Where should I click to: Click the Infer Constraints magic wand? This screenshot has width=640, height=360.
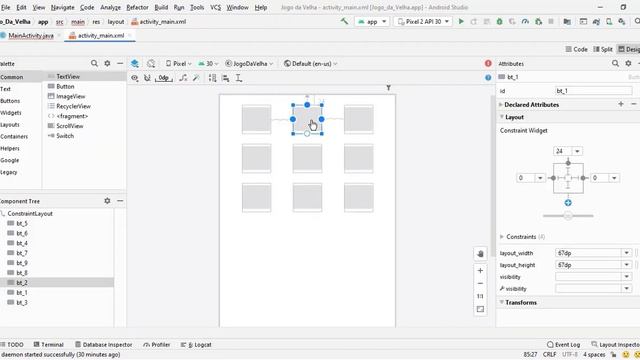(196, 78)
